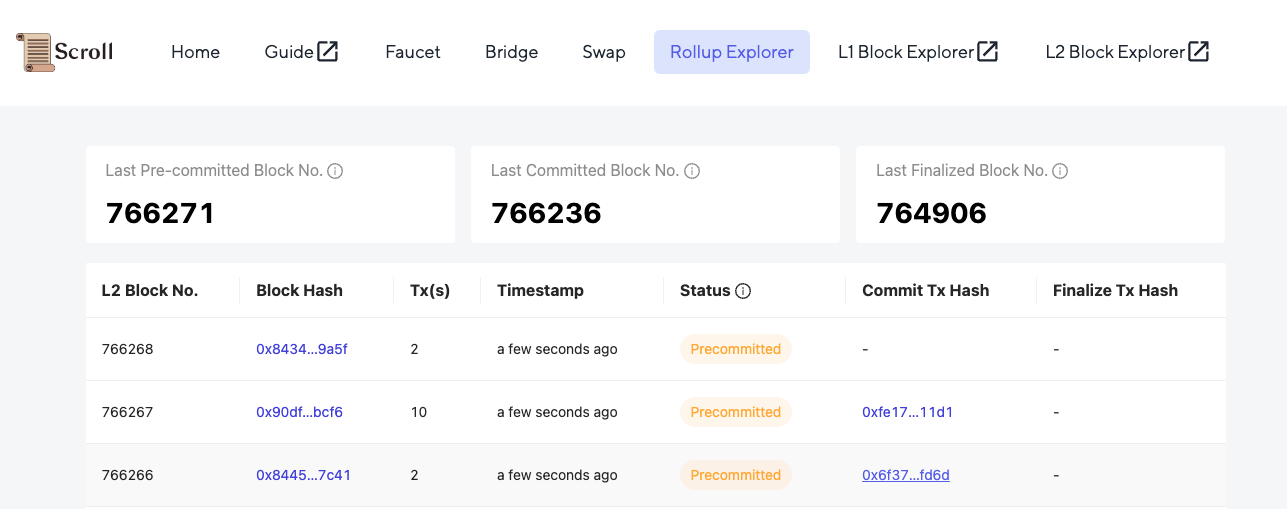
Task: Click external link icon beside L2 Block Explorer
Action: click(x=1199, y=51)
